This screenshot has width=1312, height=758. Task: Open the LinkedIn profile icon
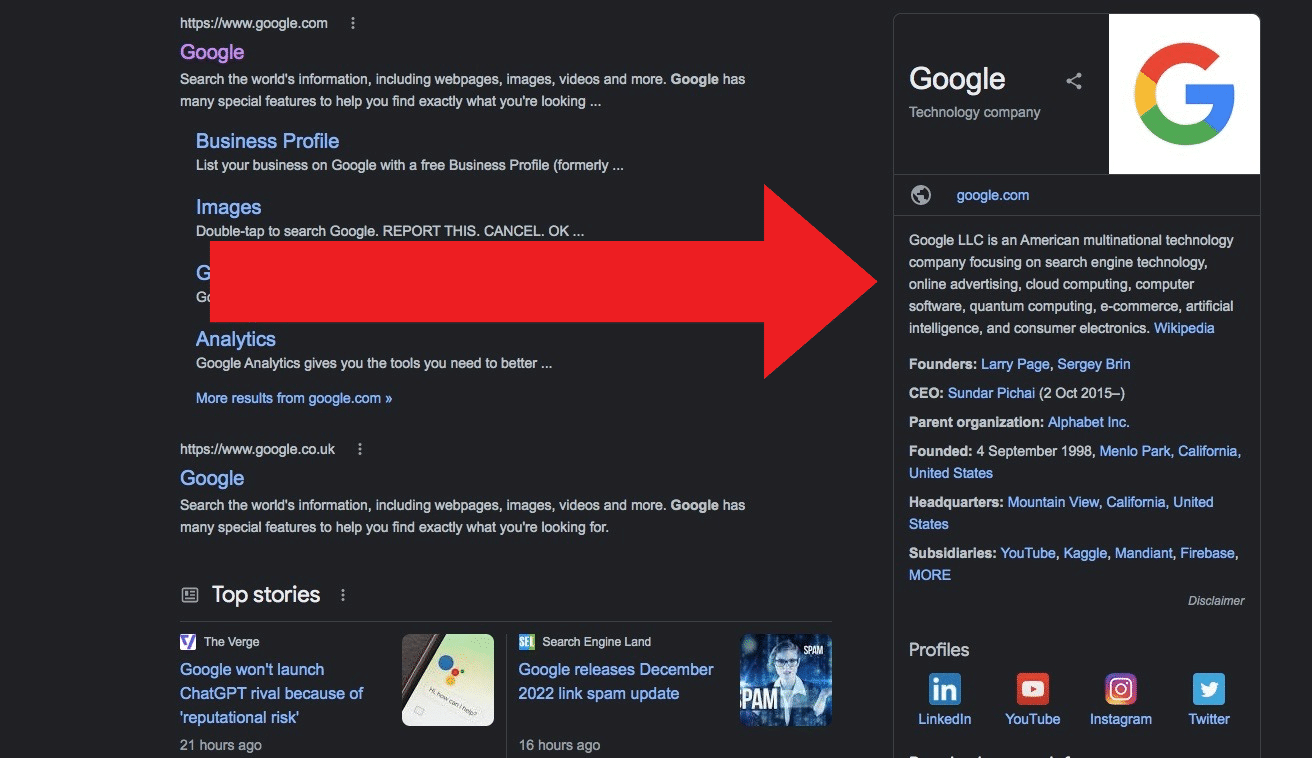(x=944, y=689)
